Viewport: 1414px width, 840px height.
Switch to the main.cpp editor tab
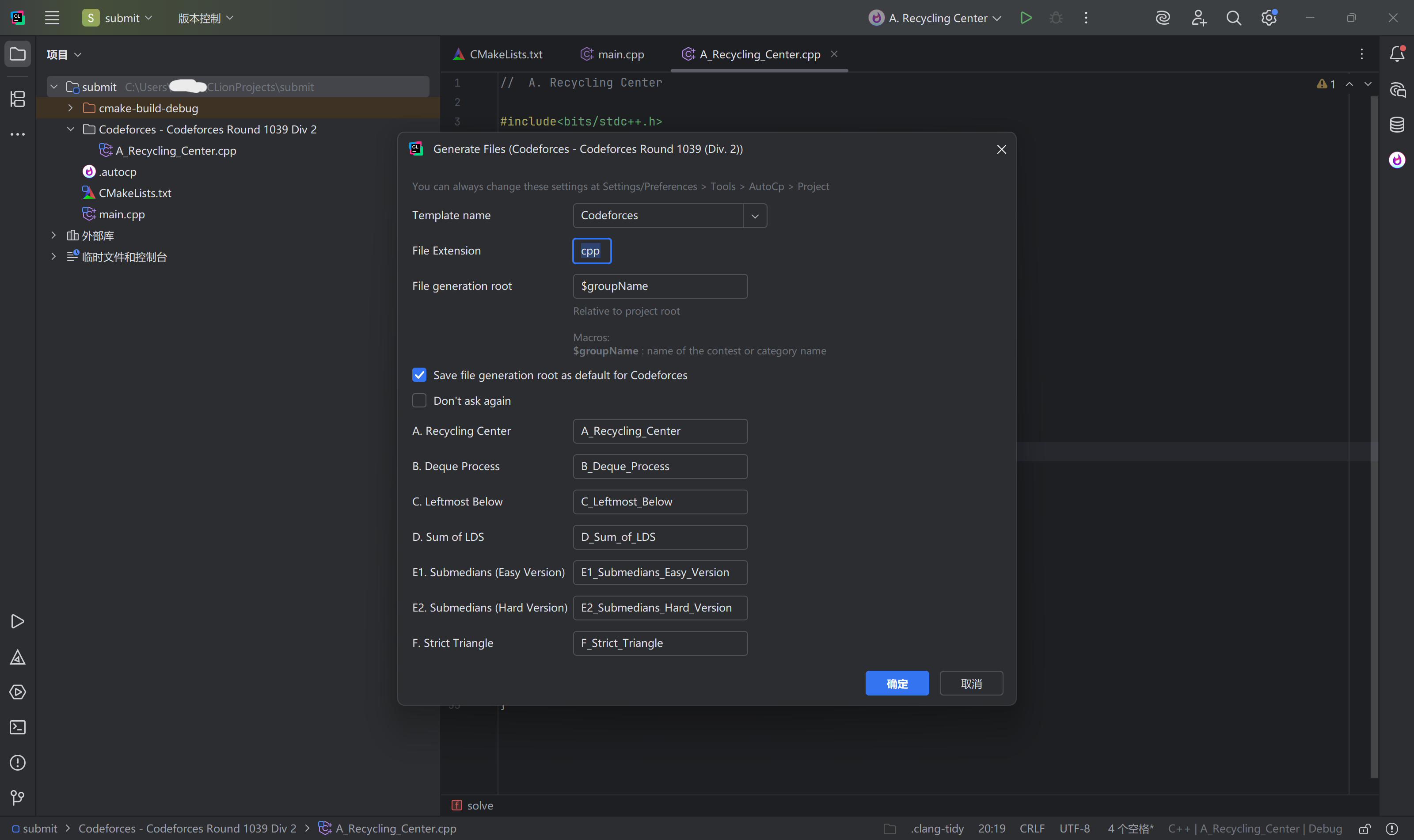(x=613, y=54)
